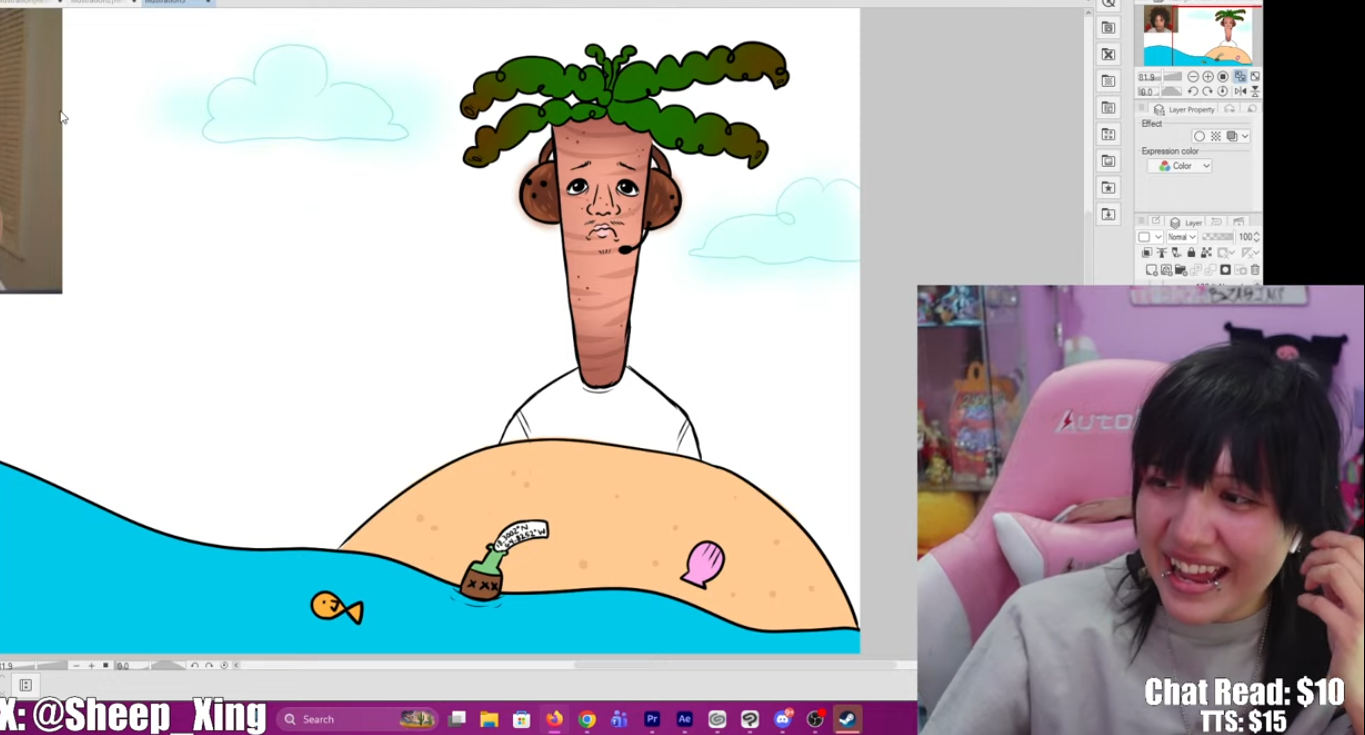1365x735 pixels.
Task: Open Task View on the taskbar
Action: pos(457,719)
